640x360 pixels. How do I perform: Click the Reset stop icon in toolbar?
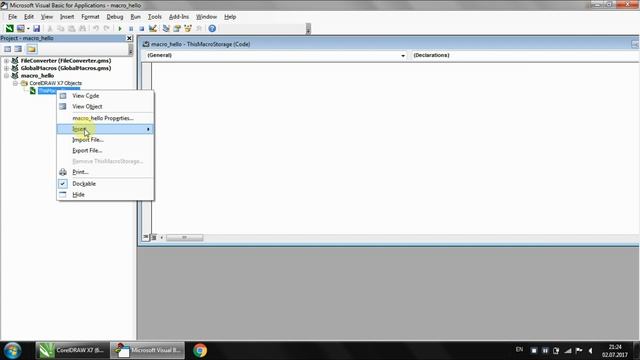coord(142,29)
